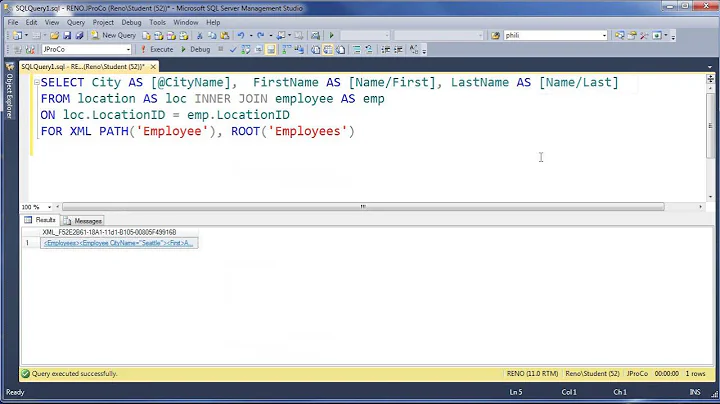
Task: Toggle IntelliSense Enabled button
Action: click(x=271, y=50)
